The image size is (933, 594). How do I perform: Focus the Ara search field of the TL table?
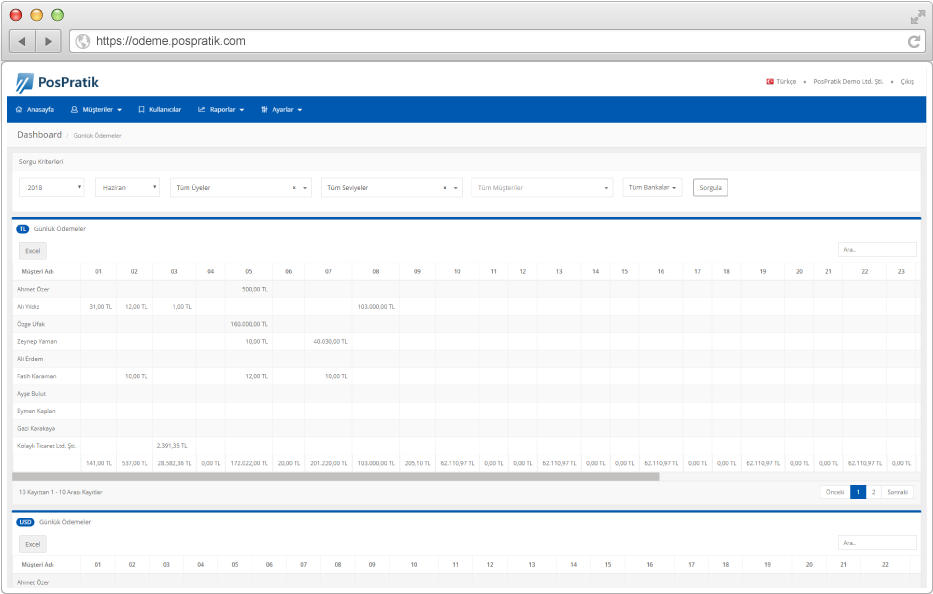pos(877,250)
